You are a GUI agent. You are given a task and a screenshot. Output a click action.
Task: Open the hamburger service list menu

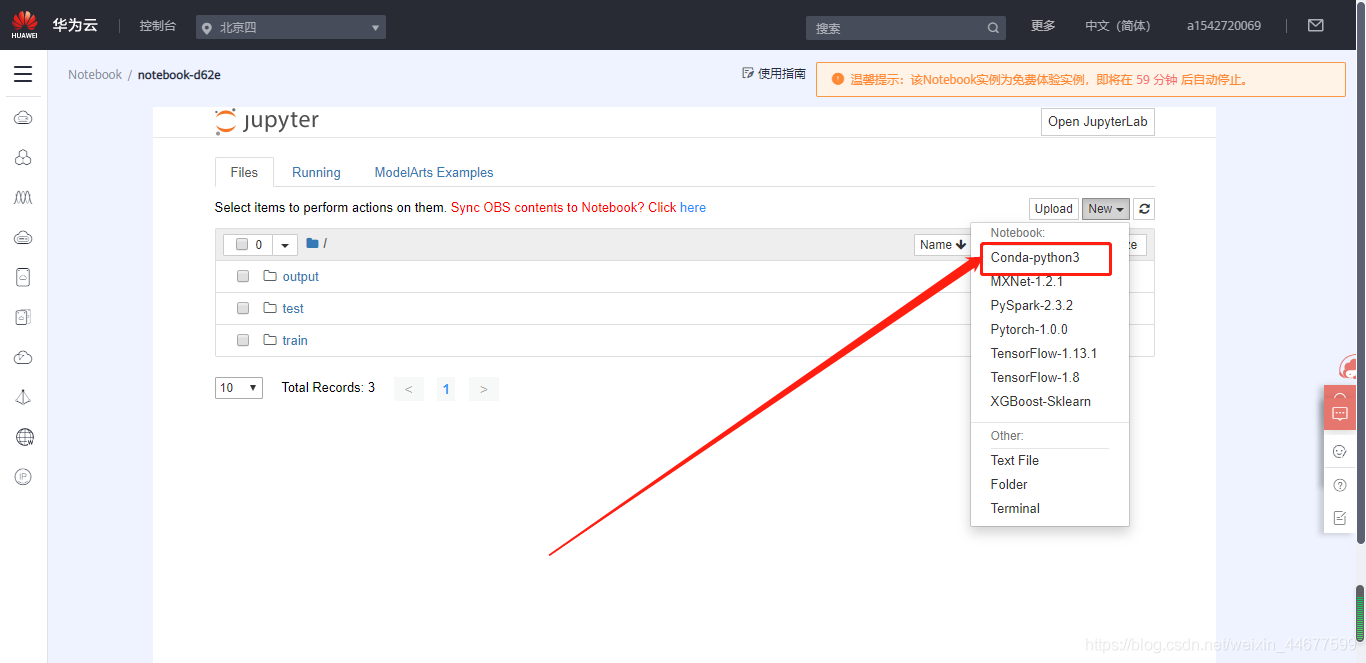(23, 74)
